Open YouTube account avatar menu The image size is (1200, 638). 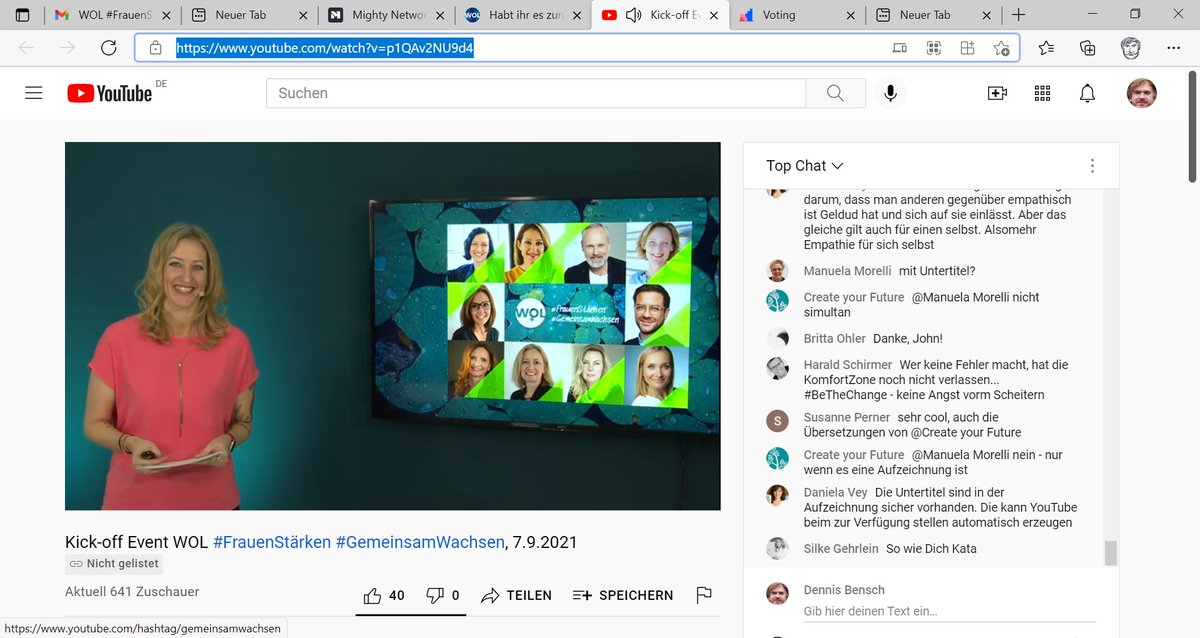(1141, 93)
